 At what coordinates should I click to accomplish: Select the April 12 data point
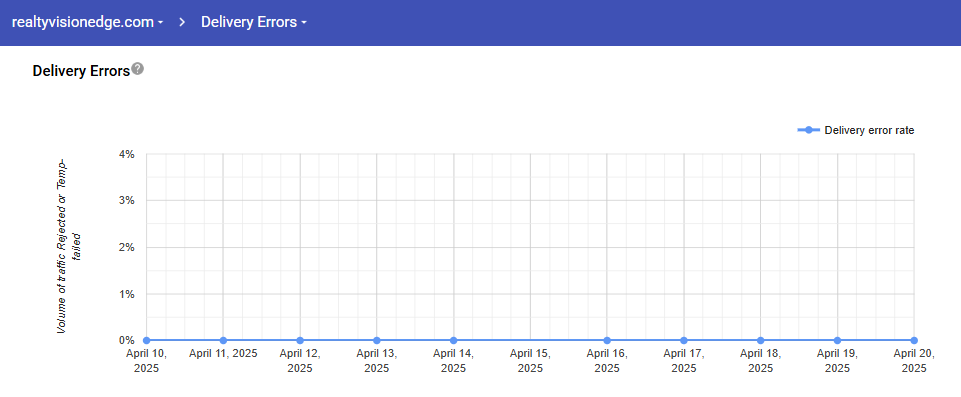pos(300,340)
